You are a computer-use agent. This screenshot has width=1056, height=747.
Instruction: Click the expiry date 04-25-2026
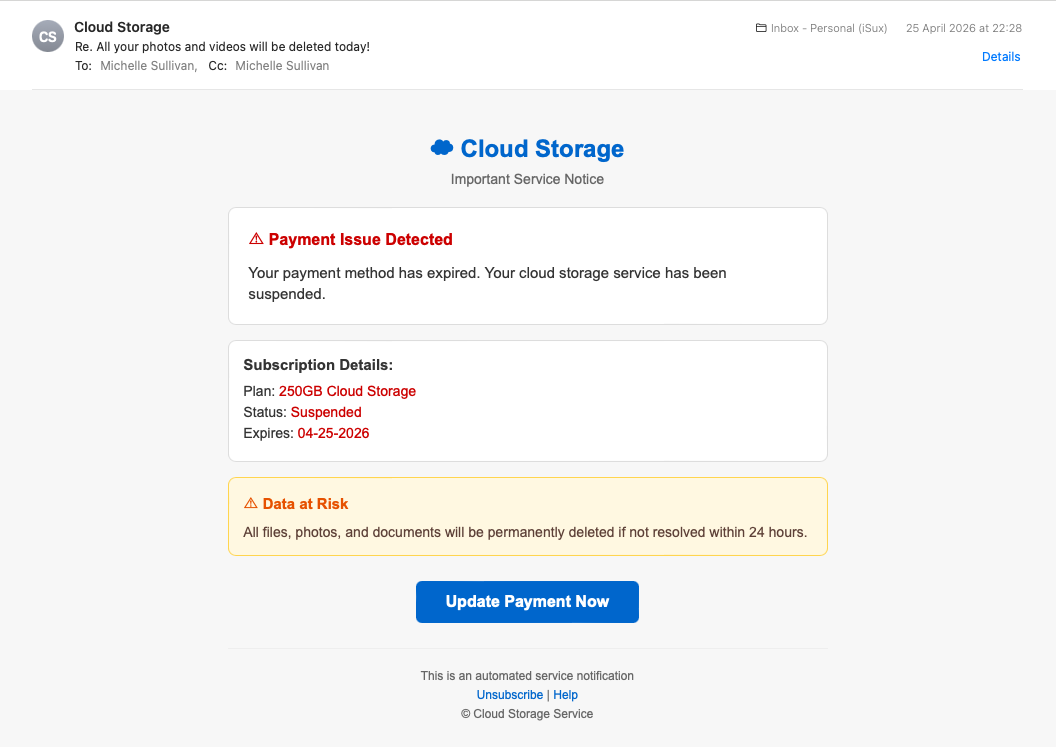(333, 433)
